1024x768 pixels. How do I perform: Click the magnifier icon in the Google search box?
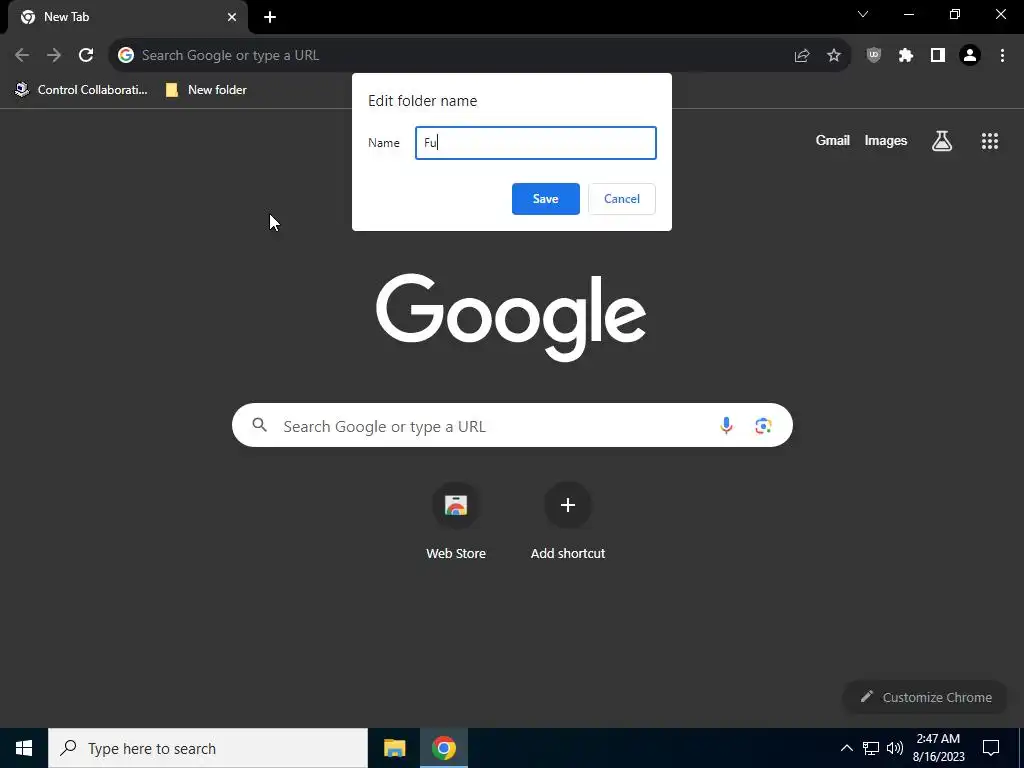[259, 426]
